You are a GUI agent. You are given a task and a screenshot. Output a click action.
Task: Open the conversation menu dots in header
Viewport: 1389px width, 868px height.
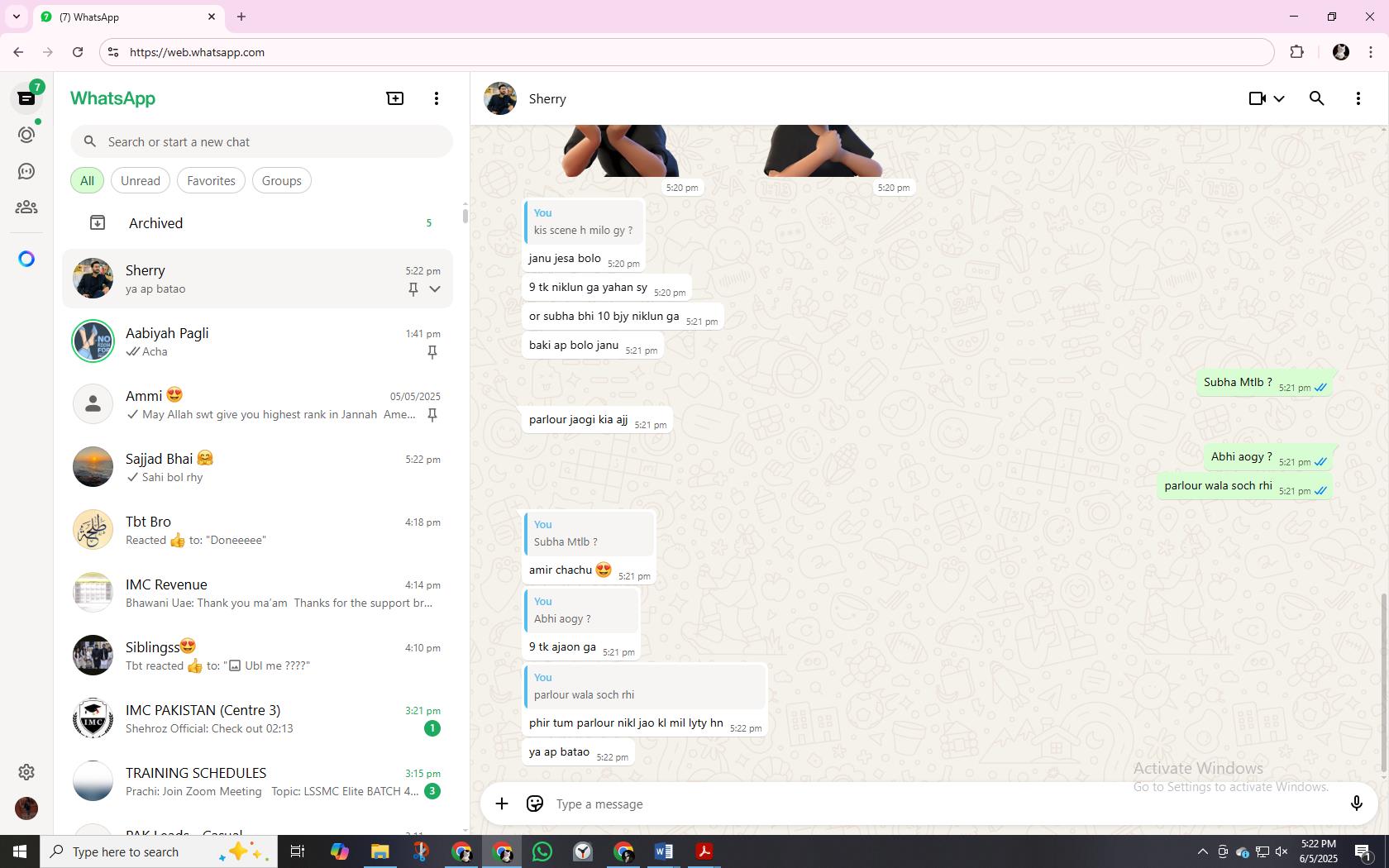point(1358,98)
